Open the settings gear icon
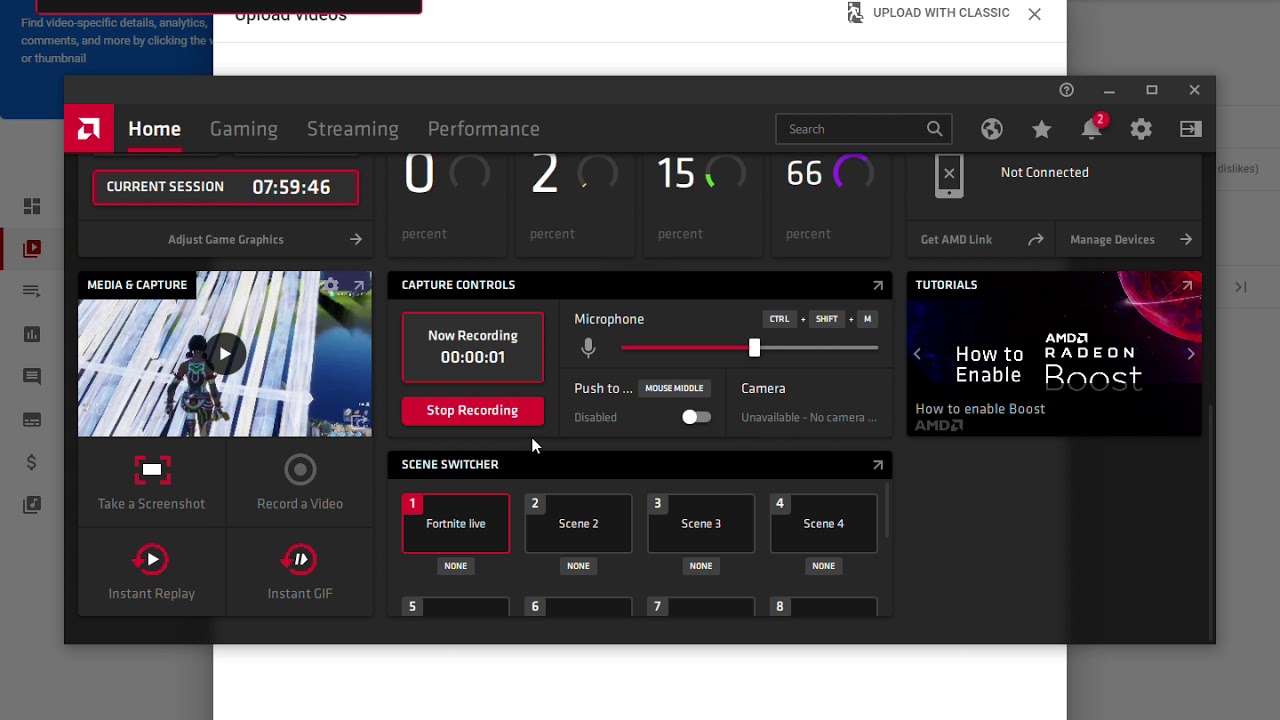 coord(1141,129)
